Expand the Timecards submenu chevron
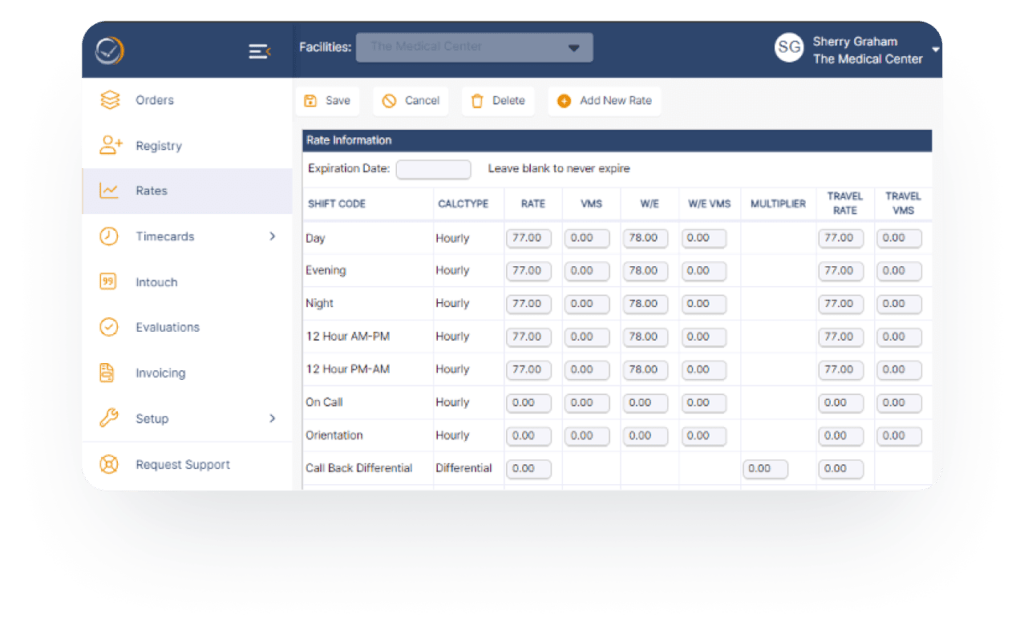1024x634 pixels. (x=272, y=237)
